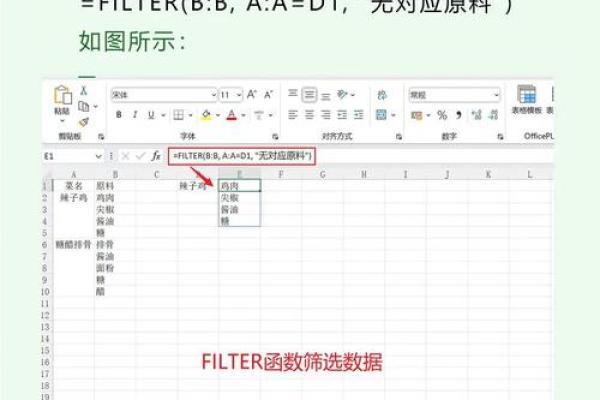Click the Paste (粘贴) clipboard icon
Image resolution: width=600 pixels, height=400 pixels.
pos(62,95)
